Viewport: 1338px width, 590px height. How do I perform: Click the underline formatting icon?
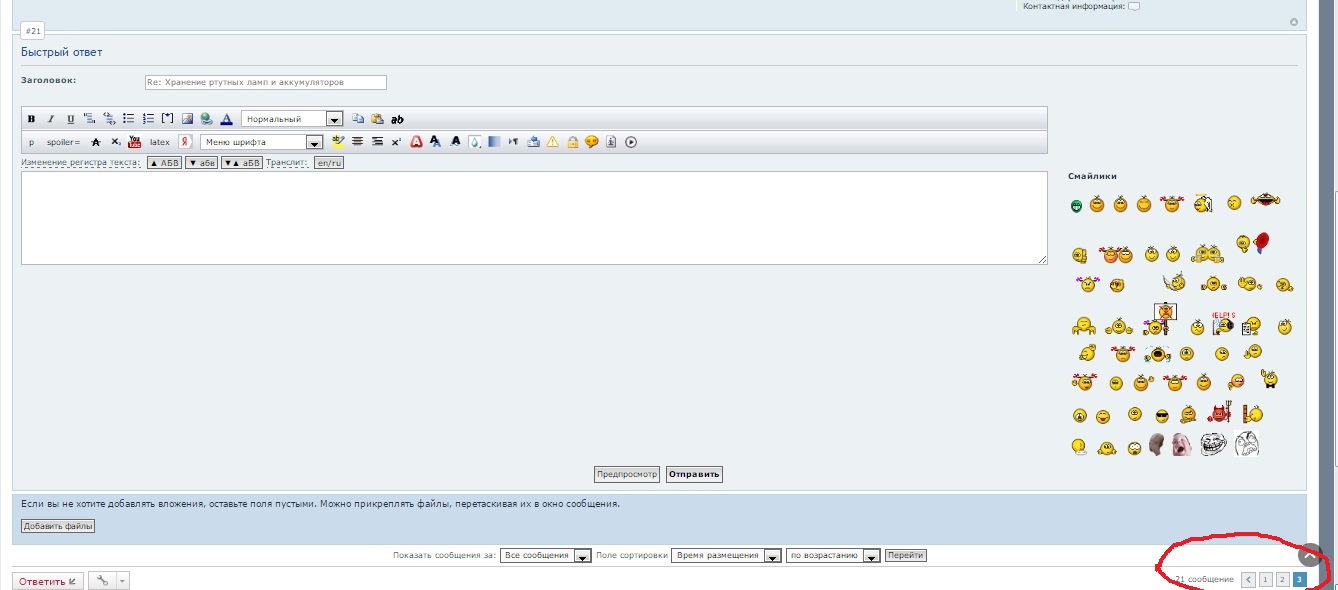point(70,119)
